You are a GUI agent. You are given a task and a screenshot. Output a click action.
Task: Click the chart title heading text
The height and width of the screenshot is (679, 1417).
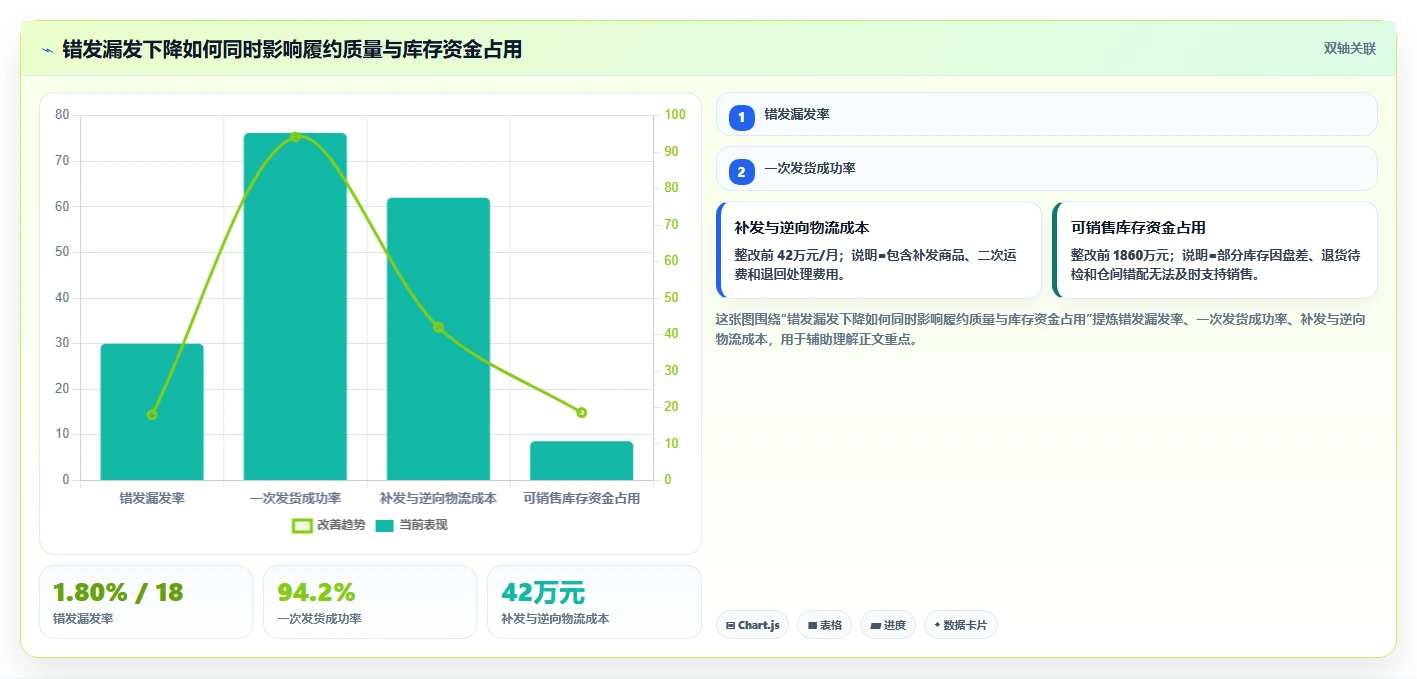point(292,49)
